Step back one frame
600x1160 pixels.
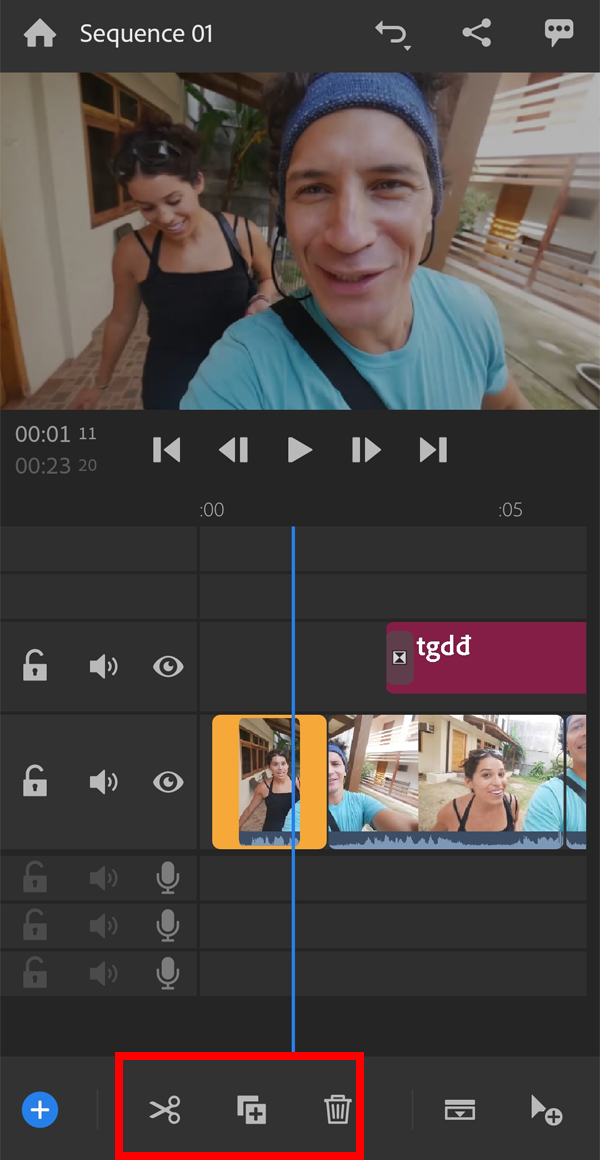[234, 449]
